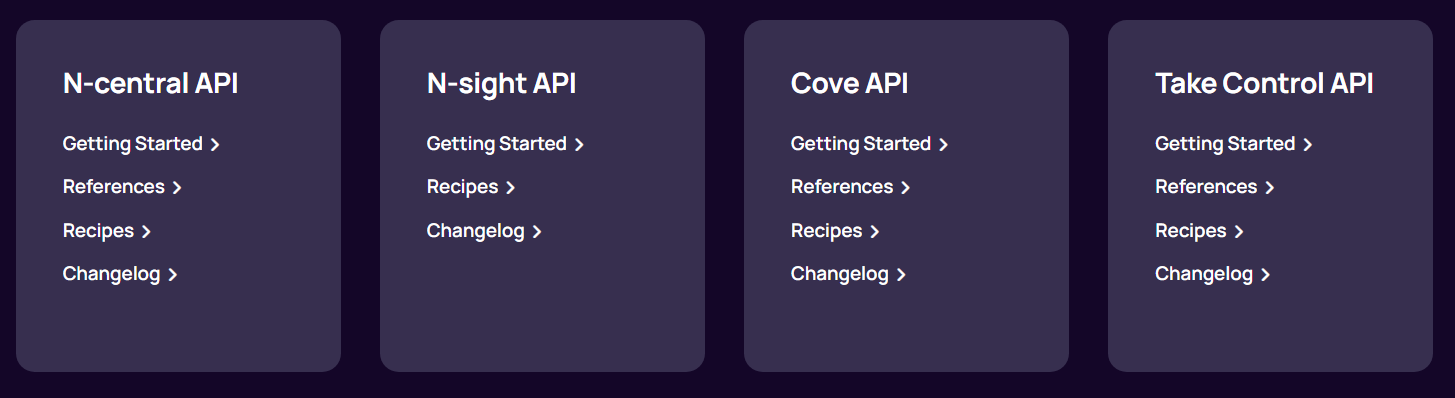Viewport: 1455px width, 398px height.
Task: Click the Take Control API card heading
Action: pos(1264,84)
